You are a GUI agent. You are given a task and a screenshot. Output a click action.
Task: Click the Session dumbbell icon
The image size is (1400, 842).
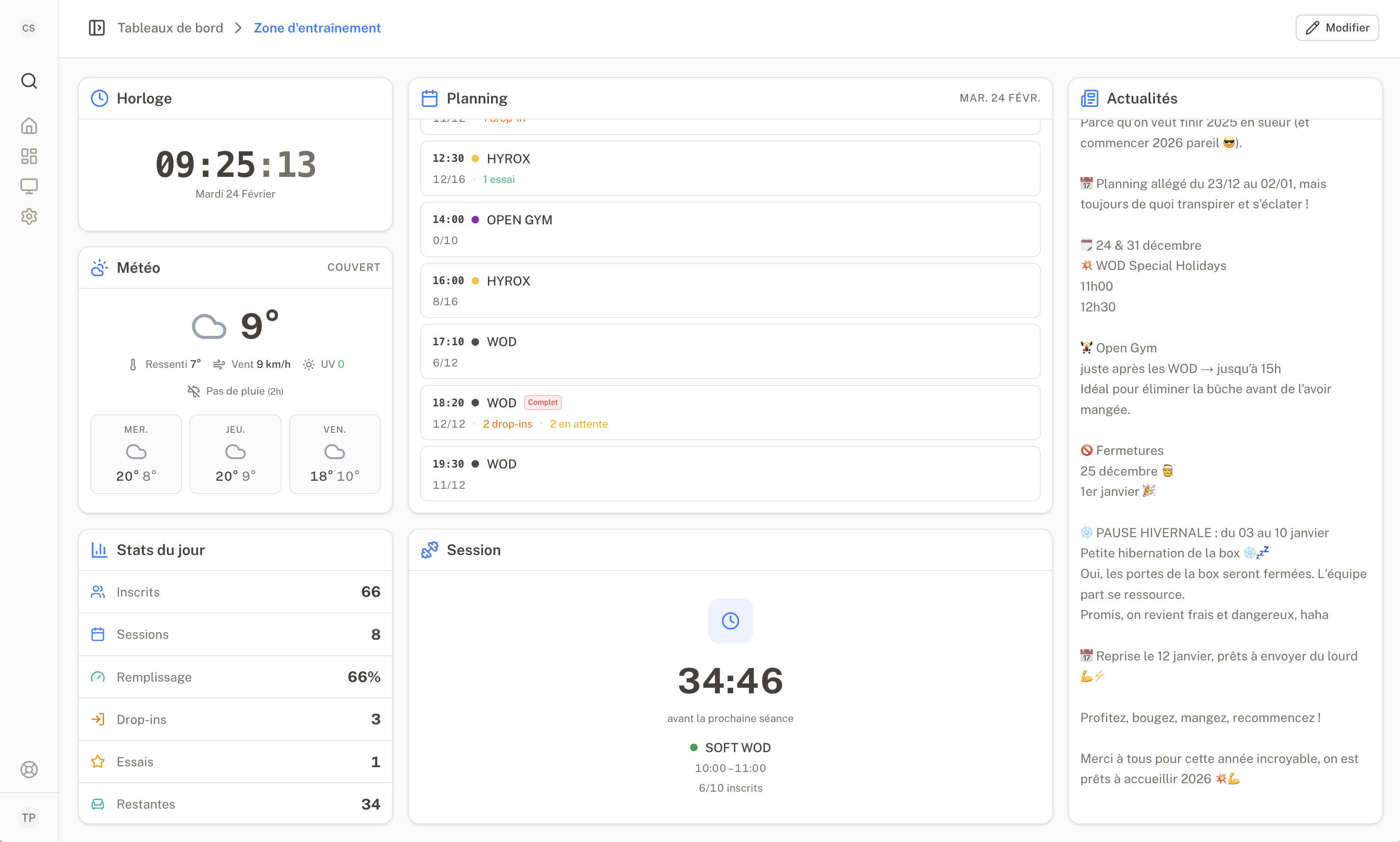[x=430, y=549]
